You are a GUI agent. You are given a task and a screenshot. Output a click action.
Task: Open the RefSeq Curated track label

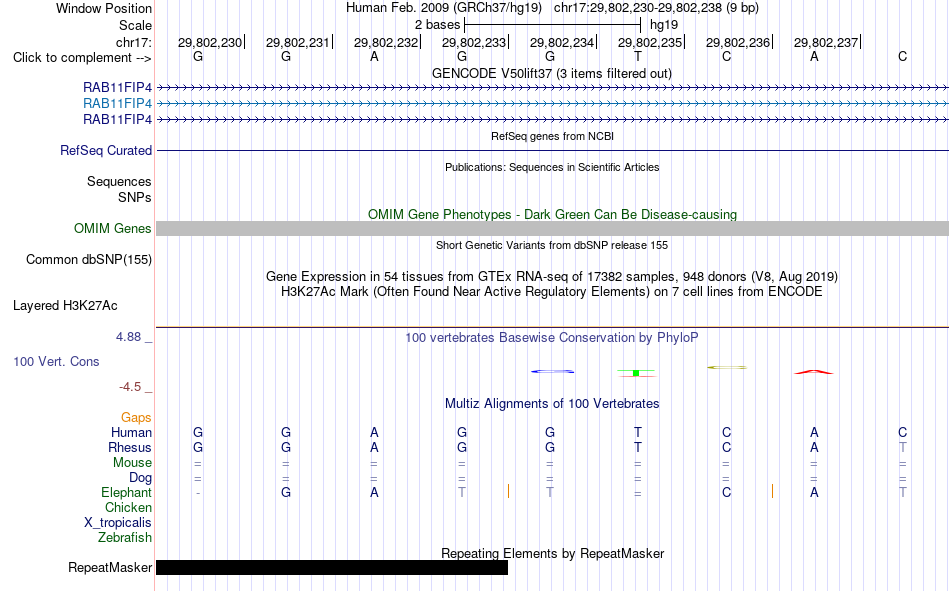click(106, 150)
